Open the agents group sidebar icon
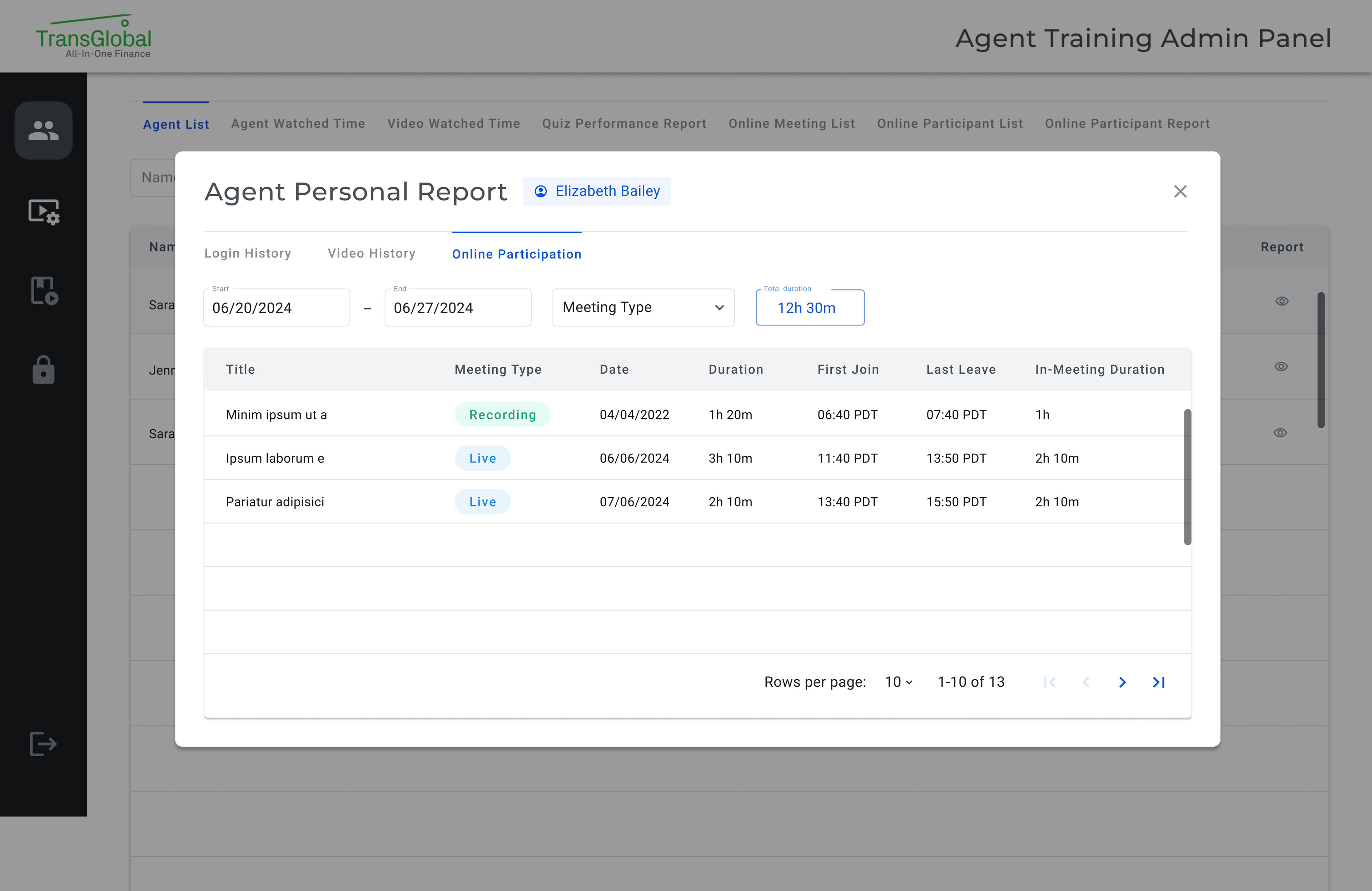The image size is (1372, 891). tap(43, 131)
